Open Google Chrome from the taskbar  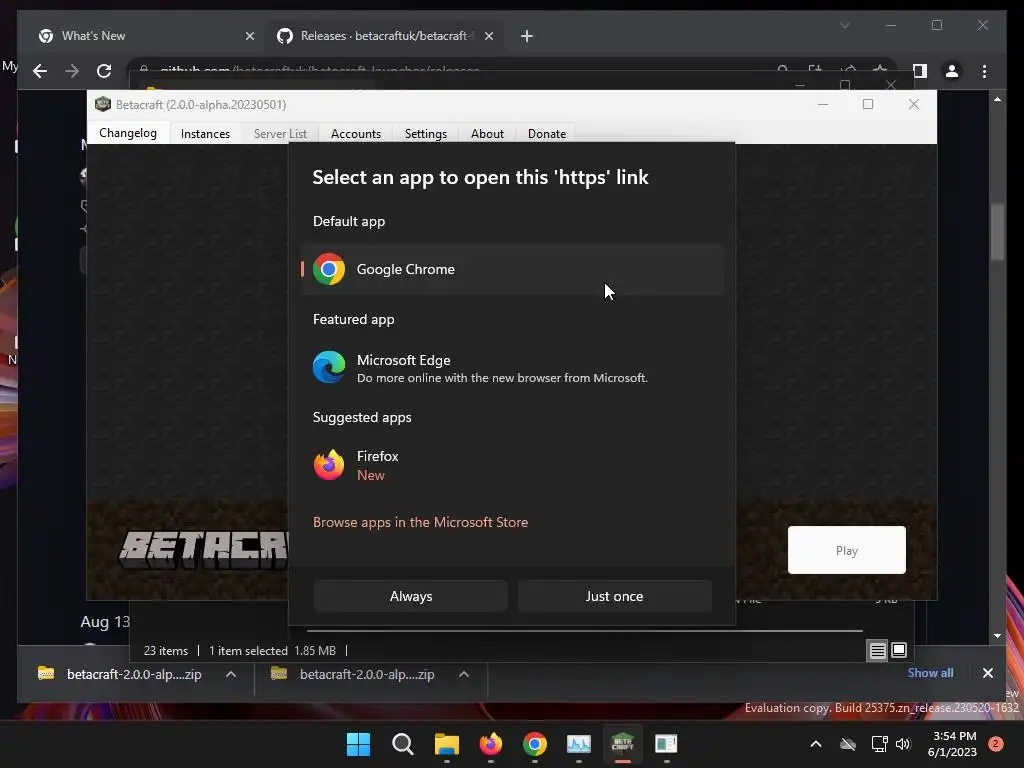[535, 744]
